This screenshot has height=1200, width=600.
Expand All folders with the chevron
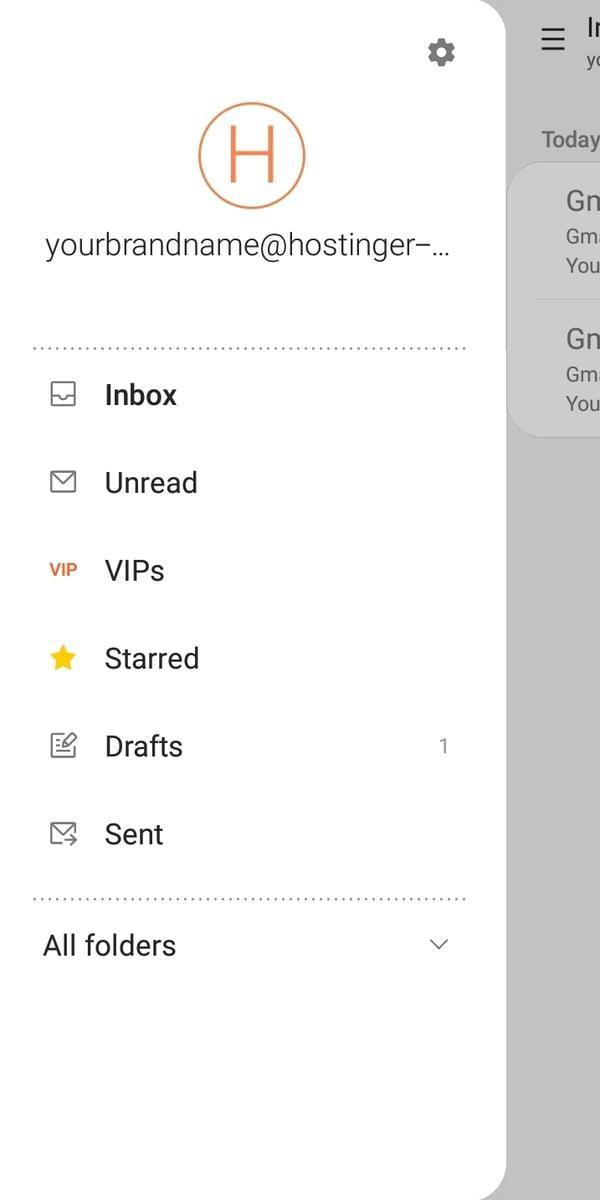(438, 945)
